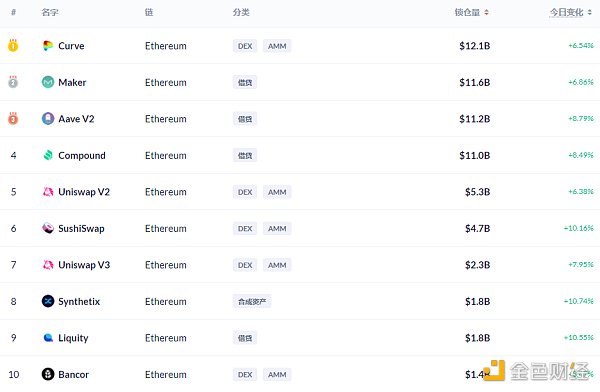Sort by 今日变化 column arrows
This screenshot has height=392, width=600.
590,12
